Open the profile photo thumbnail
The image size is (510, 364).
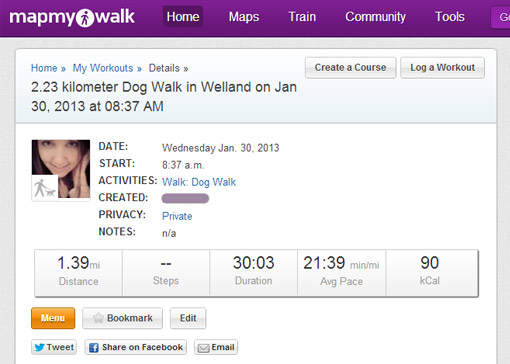pos(61,169)
